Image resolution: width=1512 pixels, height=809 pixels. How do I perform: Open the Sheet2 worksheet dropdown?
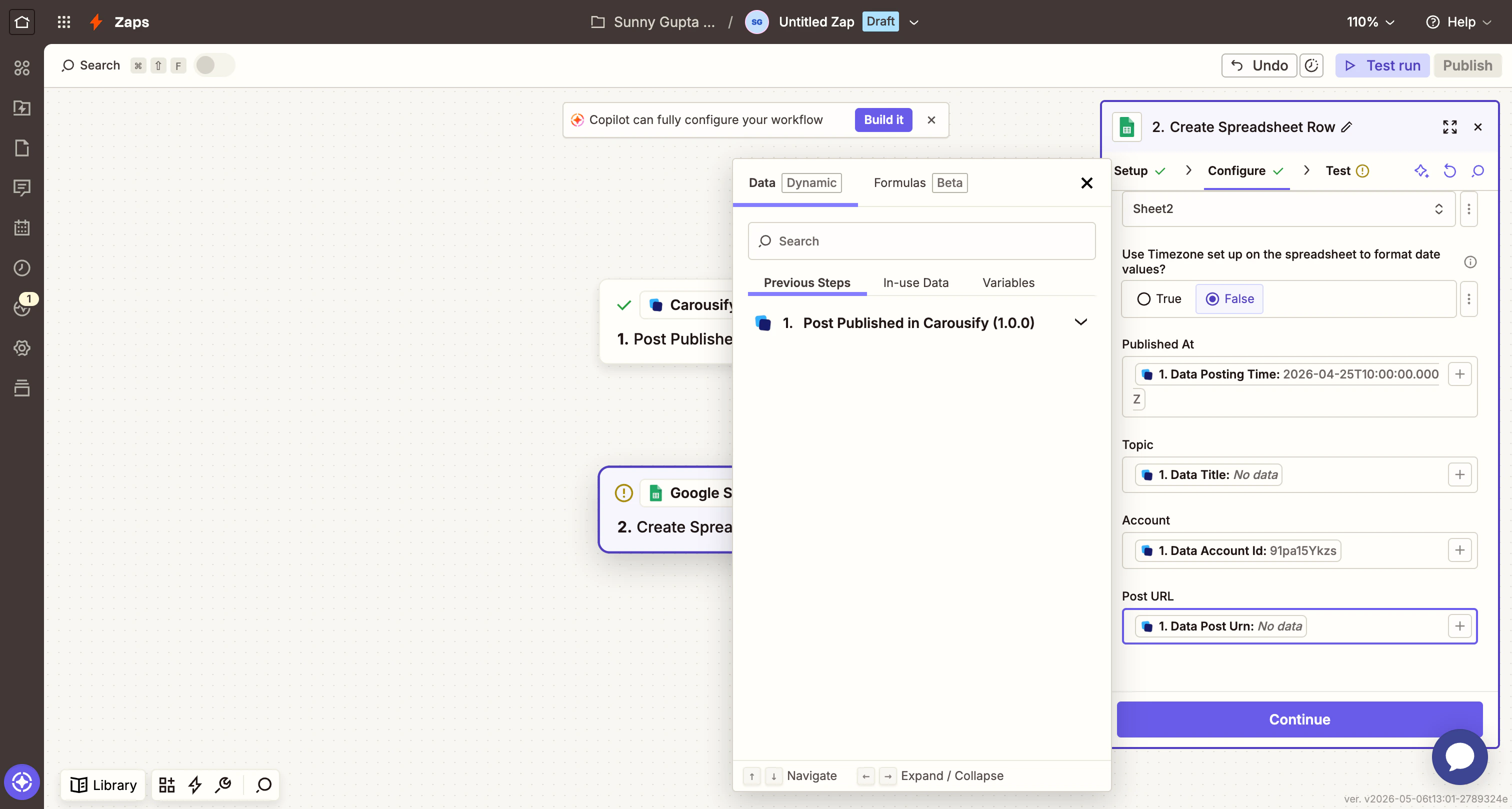tap(1288, 208)
